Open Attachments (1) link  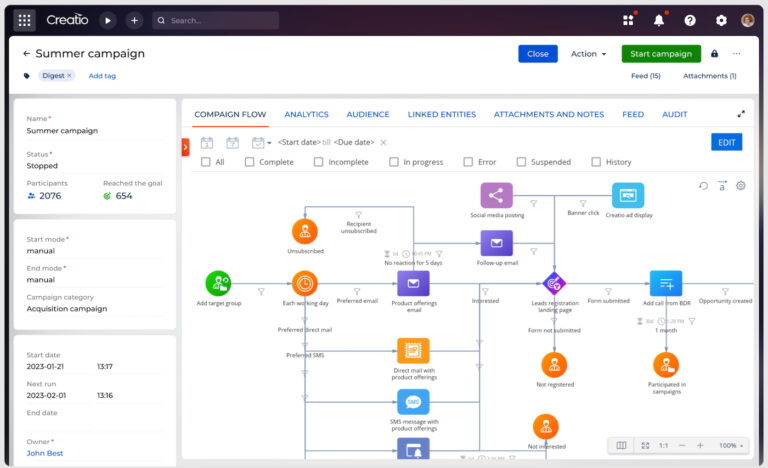pyautogui.click(x=710, y=75)
